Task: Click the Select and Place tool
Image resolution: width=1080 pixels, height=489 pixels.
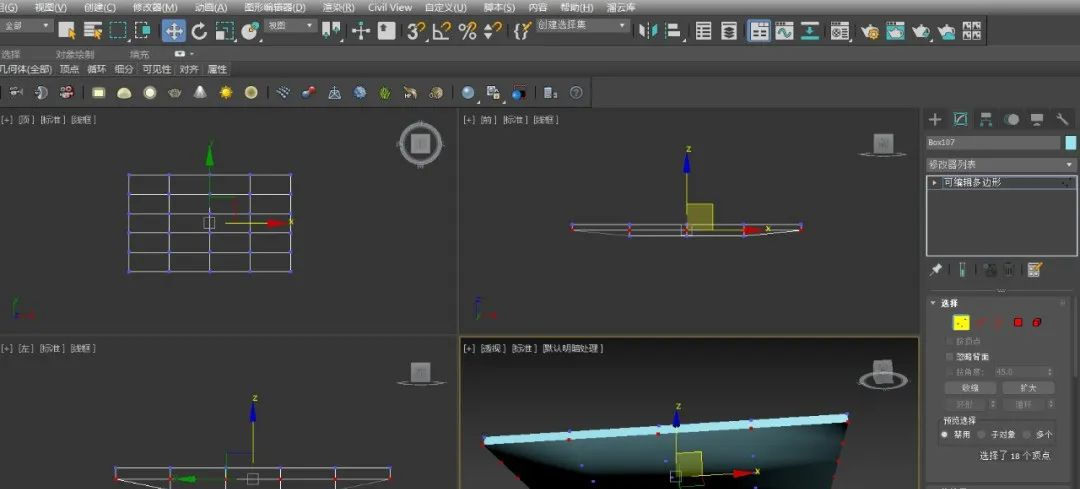Action: (x=250, y=30)
